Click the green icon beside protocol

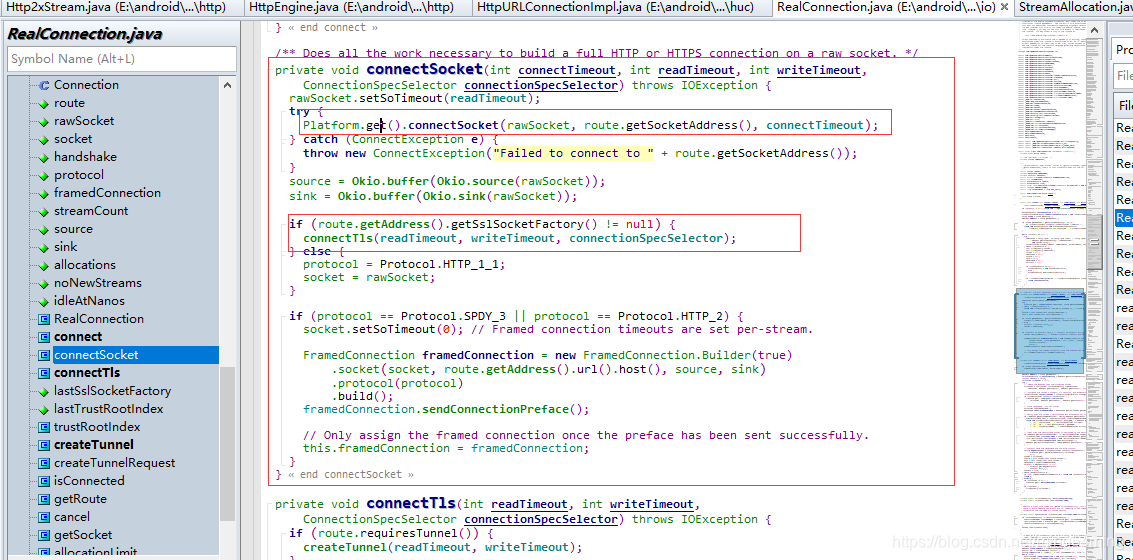click(x=43, y=176)
